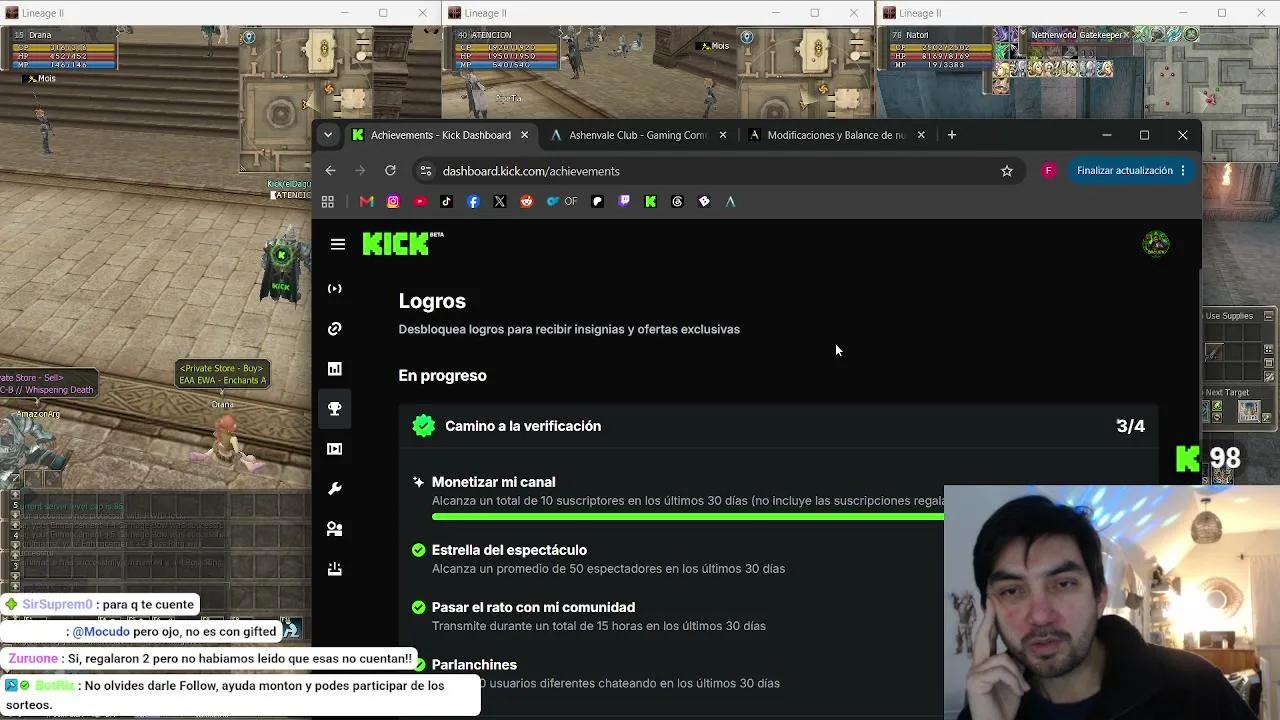This screenshot has width=1280, height=720.
Task: Click the En progreso section label
Action: (442, 376)
